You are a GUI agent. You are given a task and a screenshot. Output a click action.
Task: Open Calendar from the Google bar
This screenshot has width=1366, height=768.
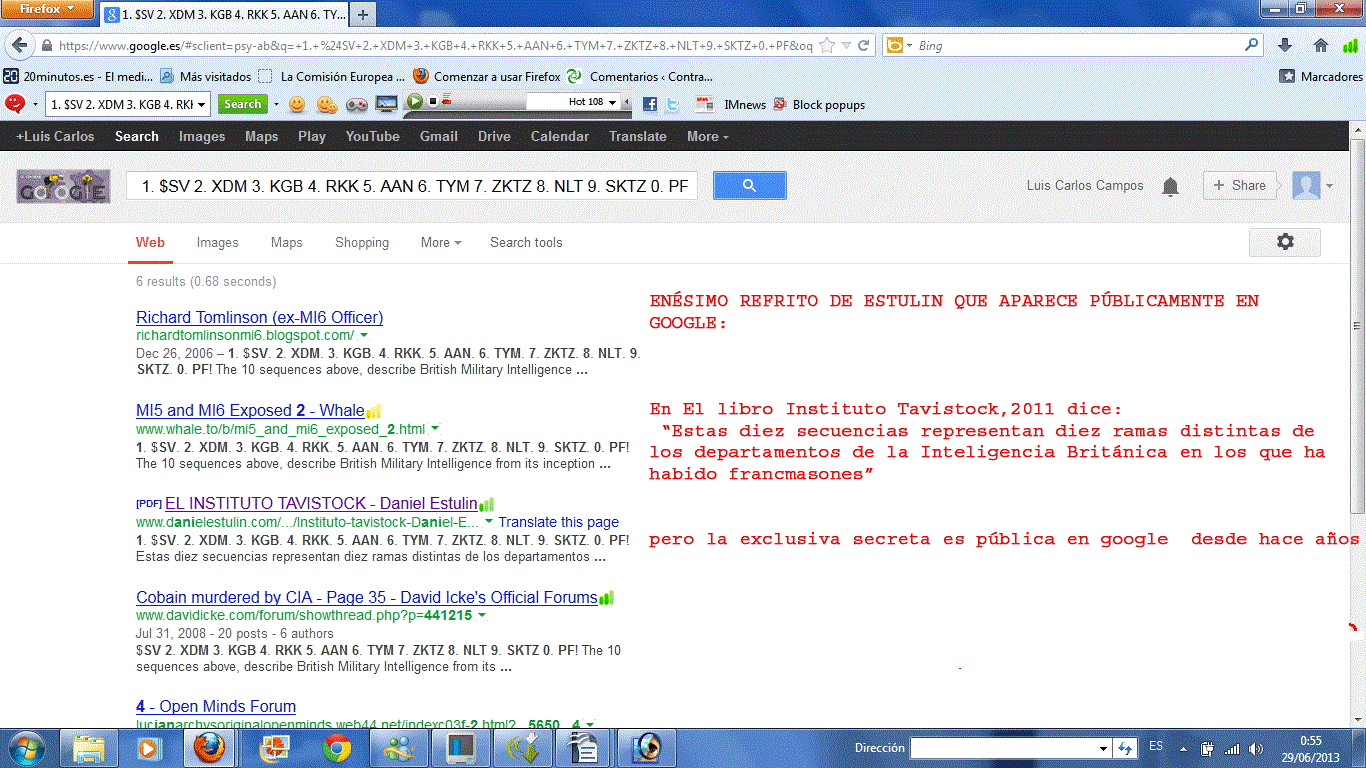[x=560, y=137]
